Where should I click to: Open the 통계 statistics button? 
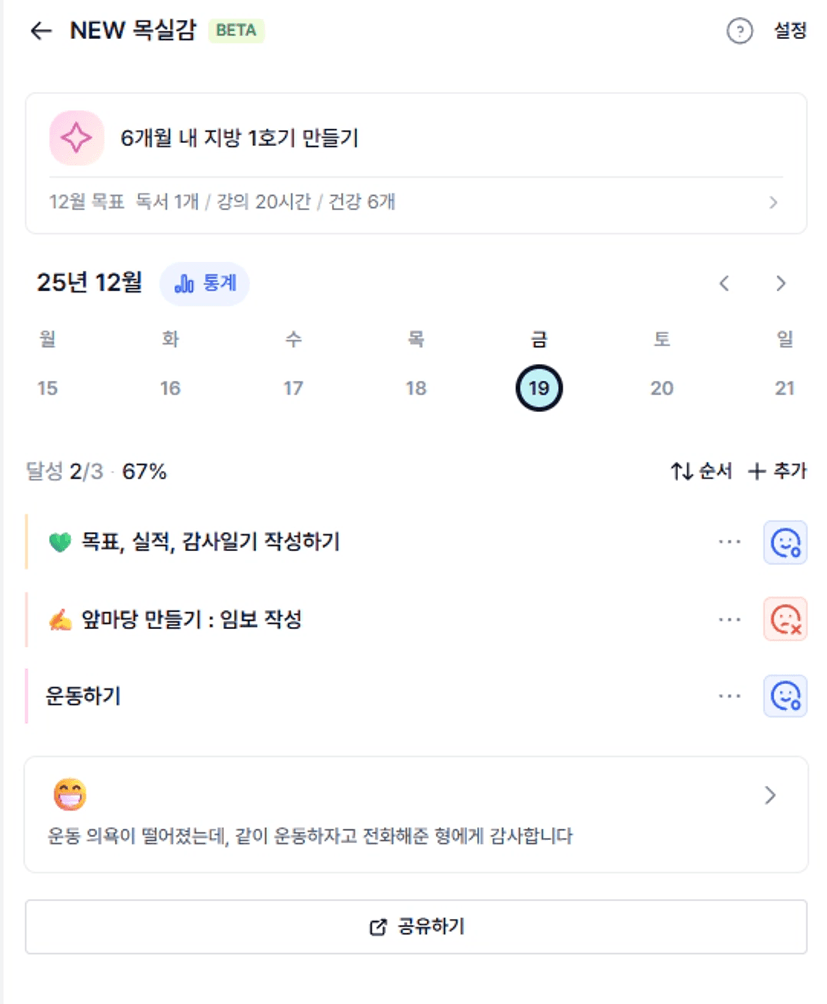point(205,284)
